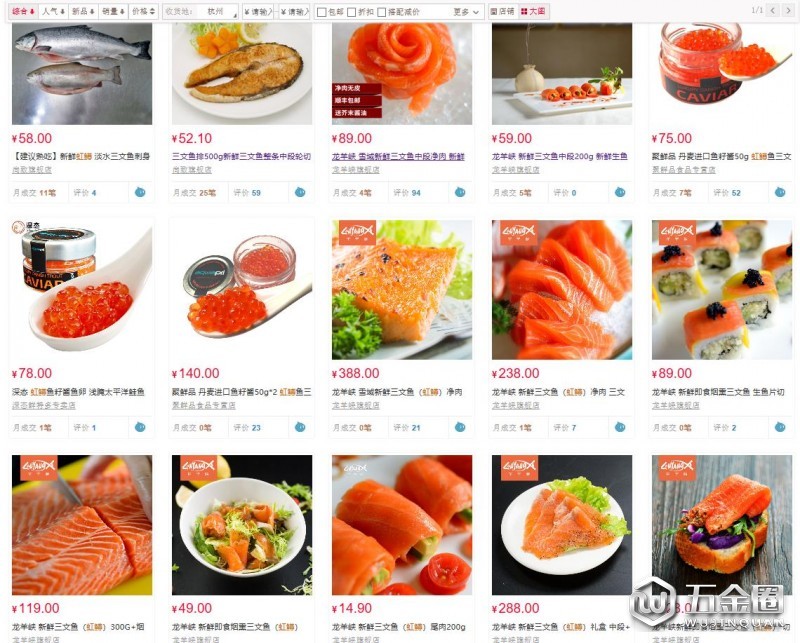Image resolution: width=800 pixels, height=643 pixels.
Task: Switch to 店铺 shop list view
Action: (503, 11)
